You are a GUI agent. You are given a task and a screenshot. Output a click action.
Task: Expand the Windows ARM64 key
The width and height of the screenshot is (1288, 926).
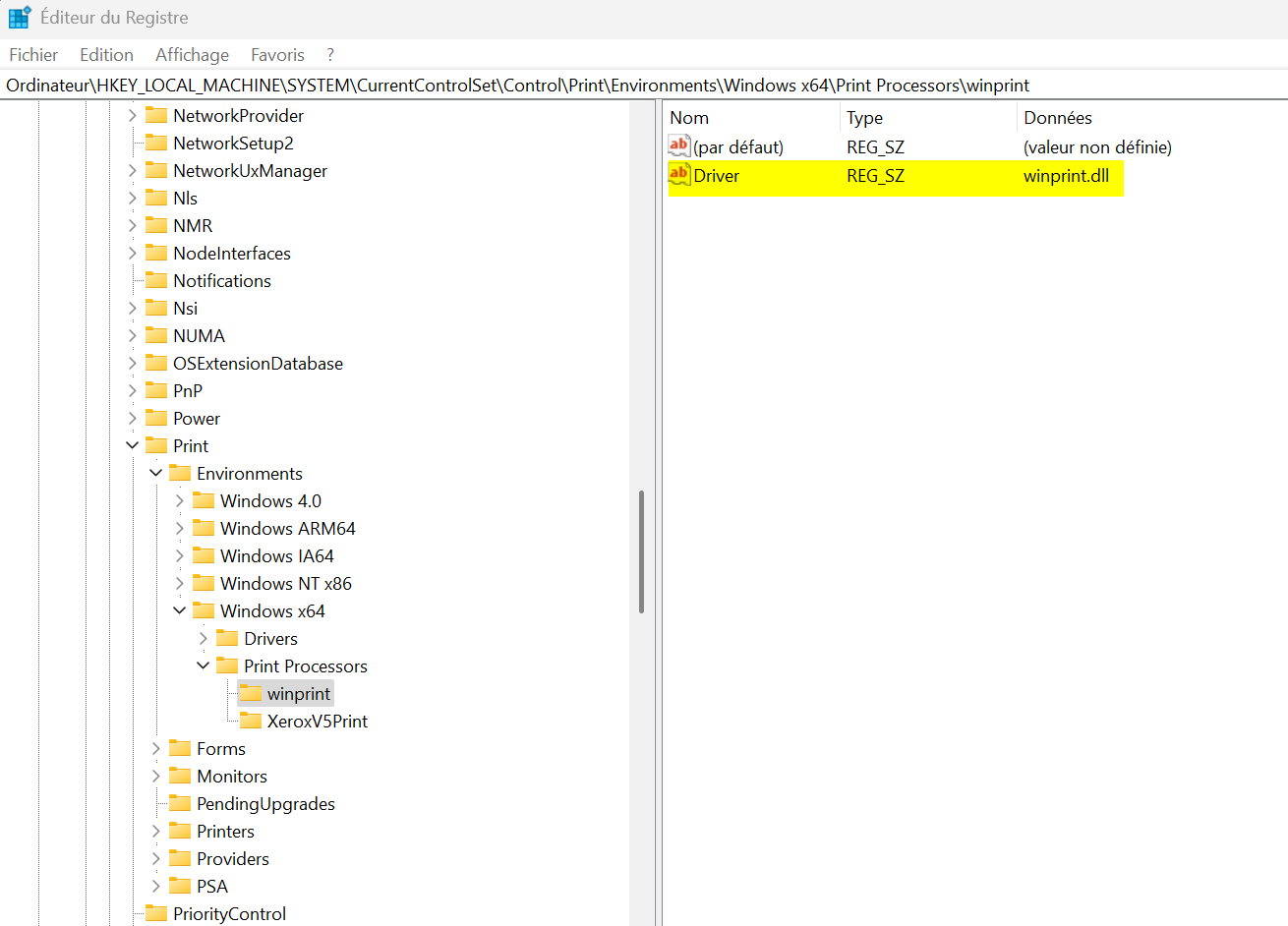[179, 529]
